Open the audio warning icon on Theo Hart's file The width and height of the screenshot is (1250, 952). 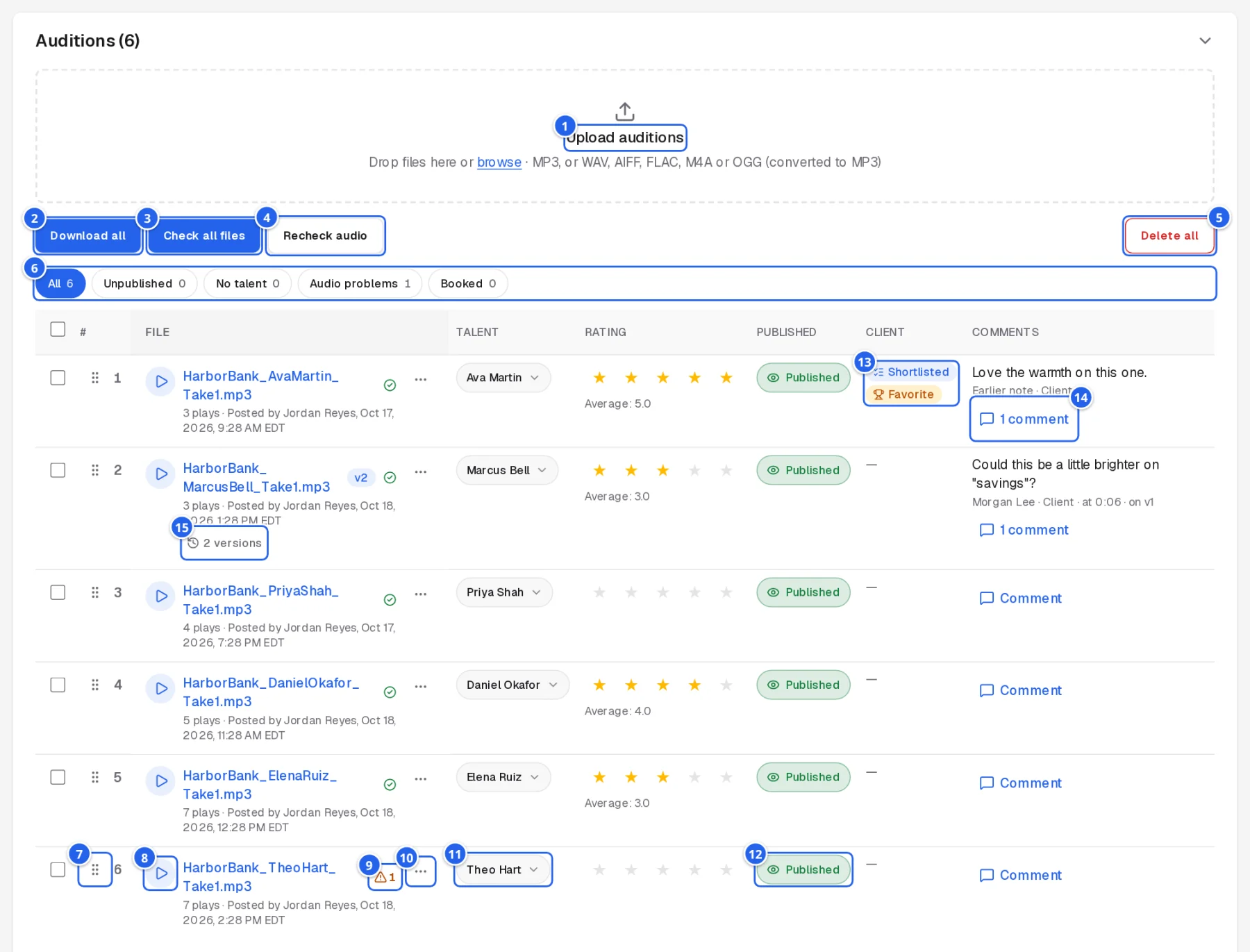pyautogui.click(x=385, y=877)
